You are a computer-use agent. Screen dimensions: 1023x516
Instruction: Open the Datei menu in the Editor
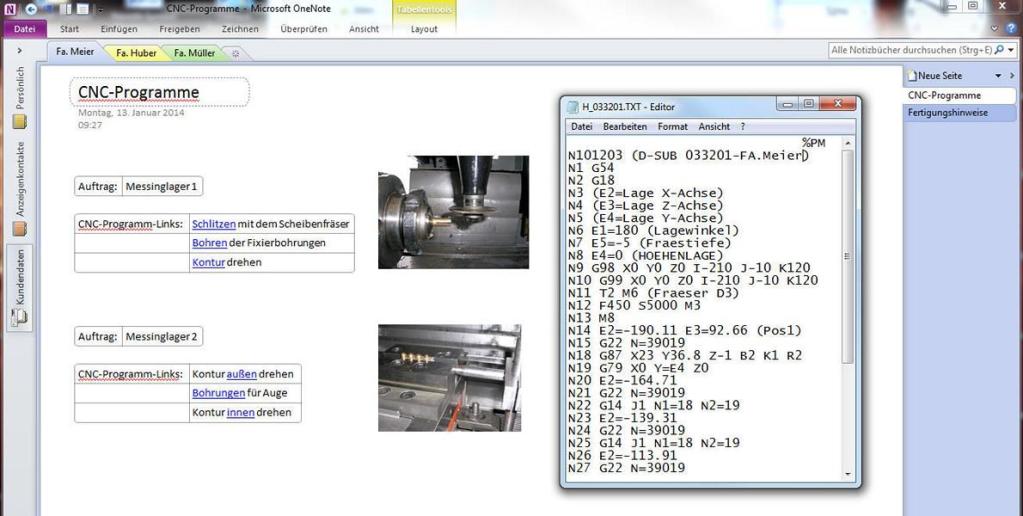[x=581, y=127]
